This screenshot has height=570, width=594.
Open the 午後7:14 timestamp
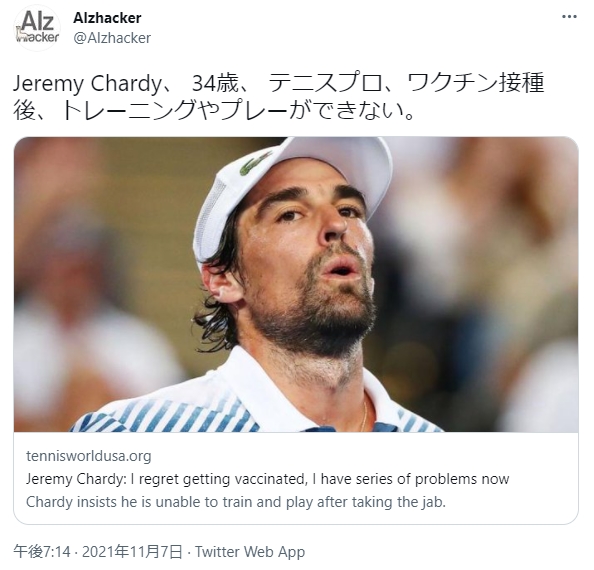click(42, 552)
